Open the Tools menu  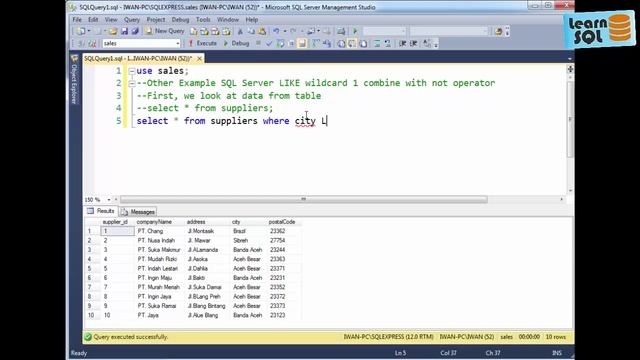click(203, 20)
